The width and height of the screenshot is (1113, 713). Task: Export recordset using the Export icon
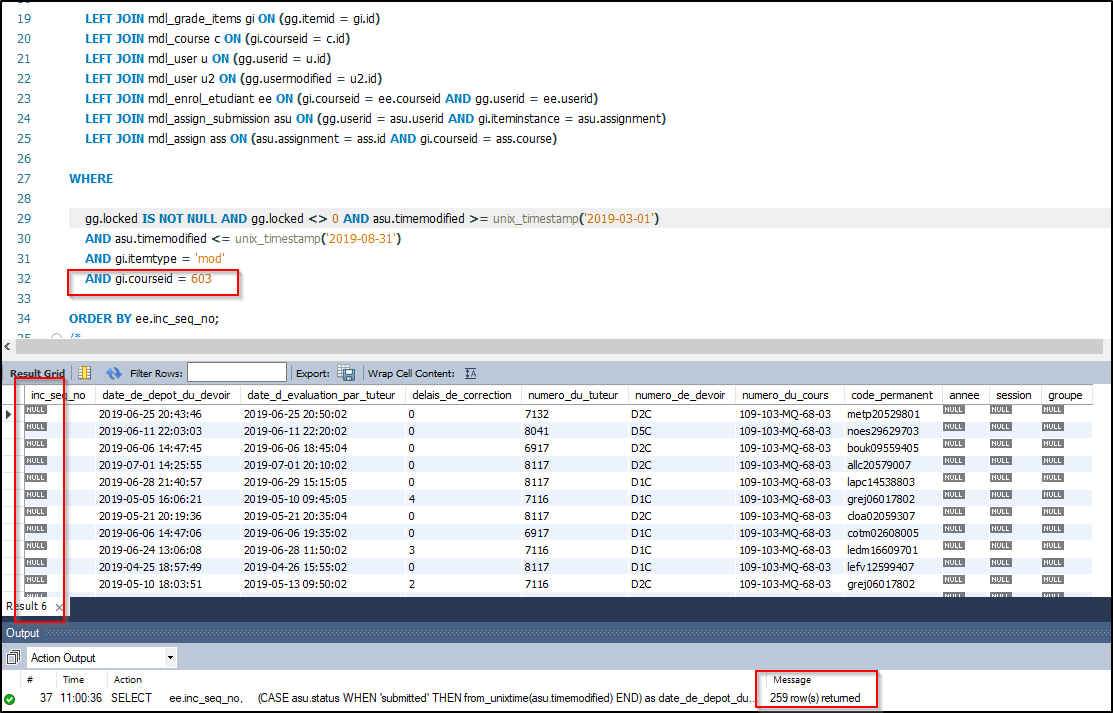tap(346, 373)
